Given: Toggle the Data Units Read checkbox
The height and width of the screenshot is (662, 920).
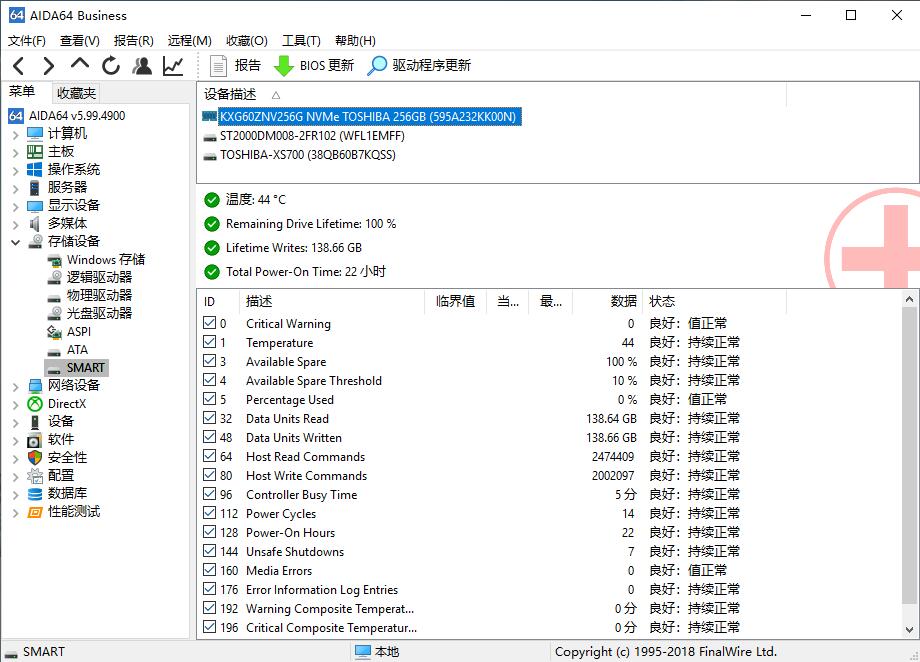Looking at the screenshot, I should 209,418.
